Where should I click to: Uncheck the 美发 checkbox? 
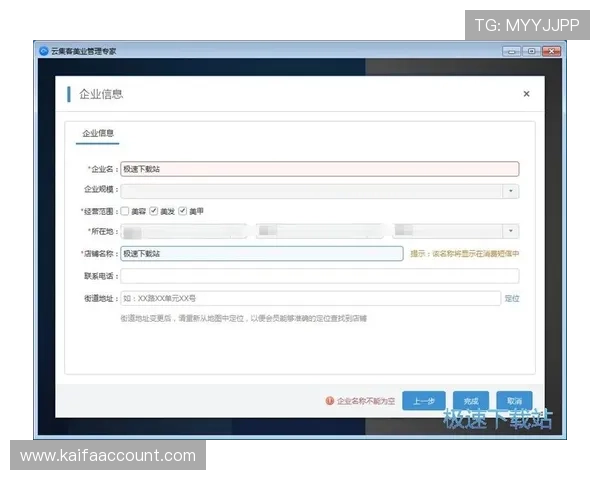[x=153, y=211]
